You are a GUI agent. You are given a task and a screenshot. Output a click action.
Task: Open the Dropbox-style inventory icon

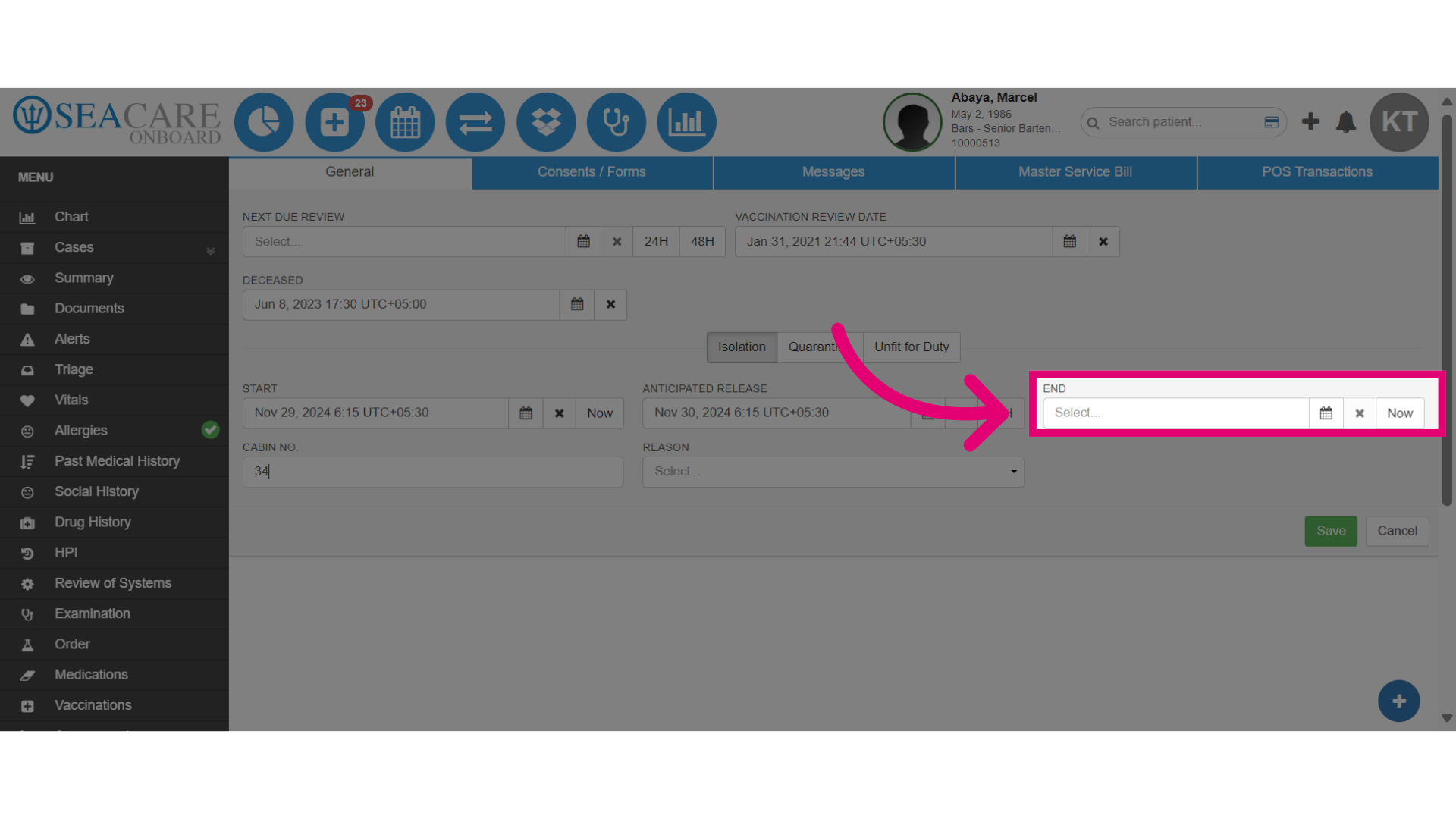pos(546,122)
